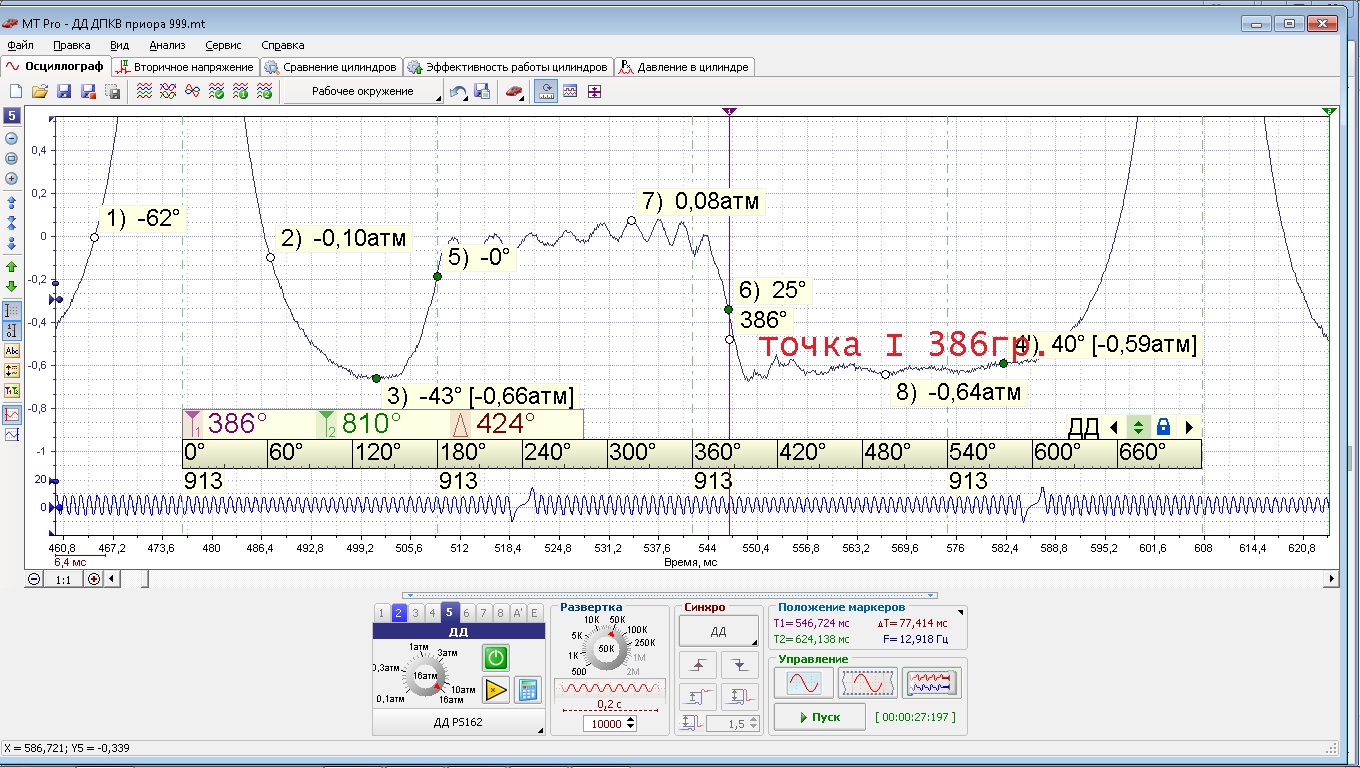Click the save-as floppy with red mark
Screen dimensions: 1360x768
88,92
